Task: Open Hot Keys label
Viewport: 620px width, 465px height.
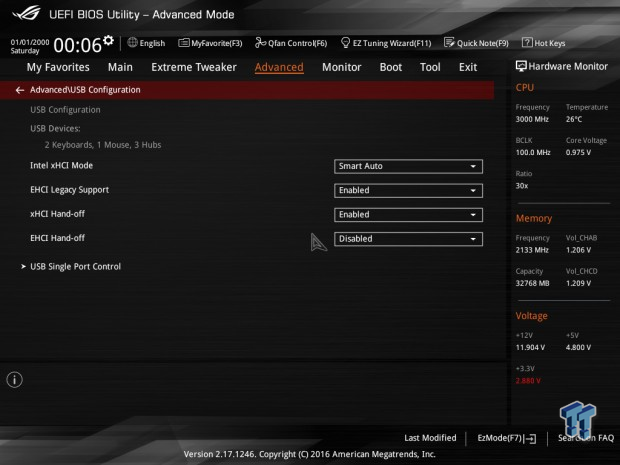Action: pyautogui.click(x=550, y=43)
